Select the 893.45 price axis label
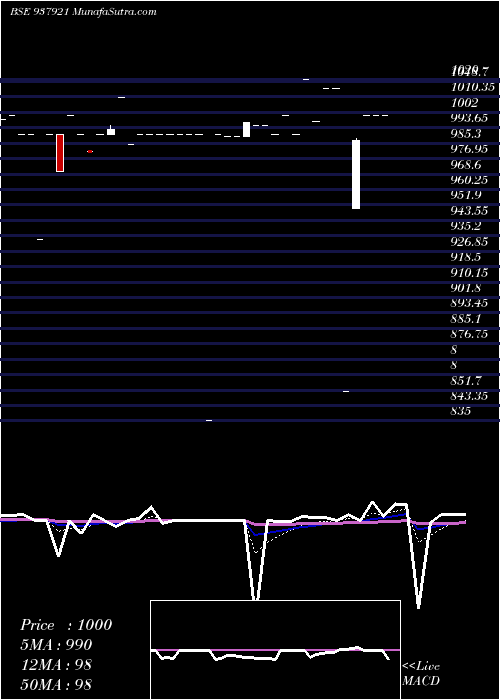Screen dimensions: 500x700 (469, 303)
